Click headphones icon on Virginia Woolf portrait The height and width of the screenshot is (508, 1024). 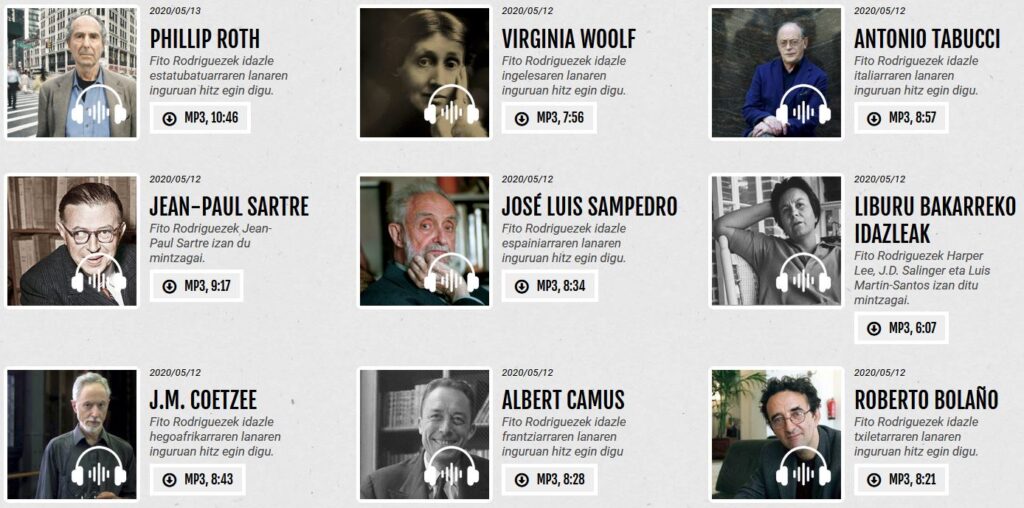click(x=451, y=105)
